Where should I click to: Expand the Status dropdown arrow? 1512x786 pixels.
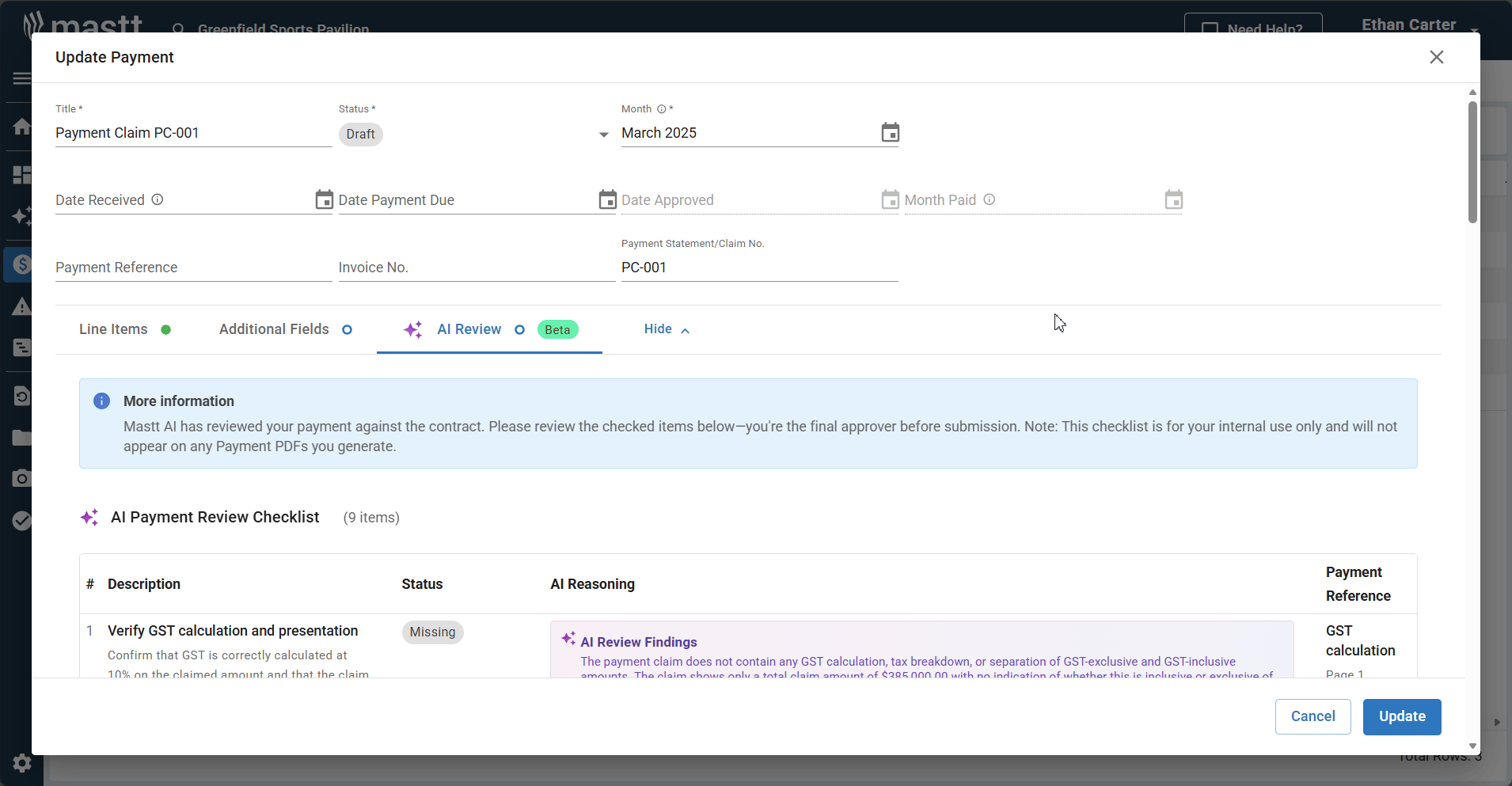click(x=603, y=135)
